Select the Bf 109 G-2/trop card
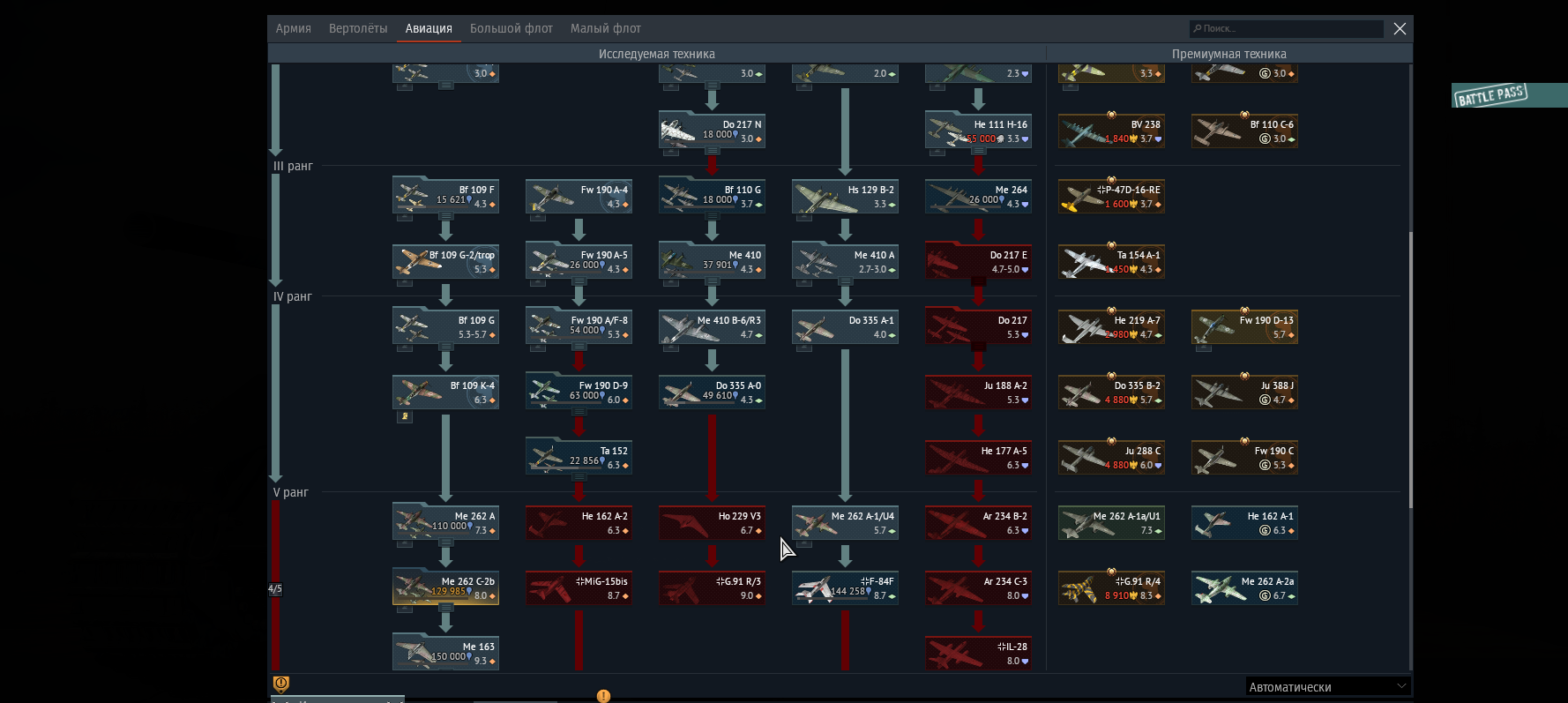The image size is (1568, 703). coord(445,262)
